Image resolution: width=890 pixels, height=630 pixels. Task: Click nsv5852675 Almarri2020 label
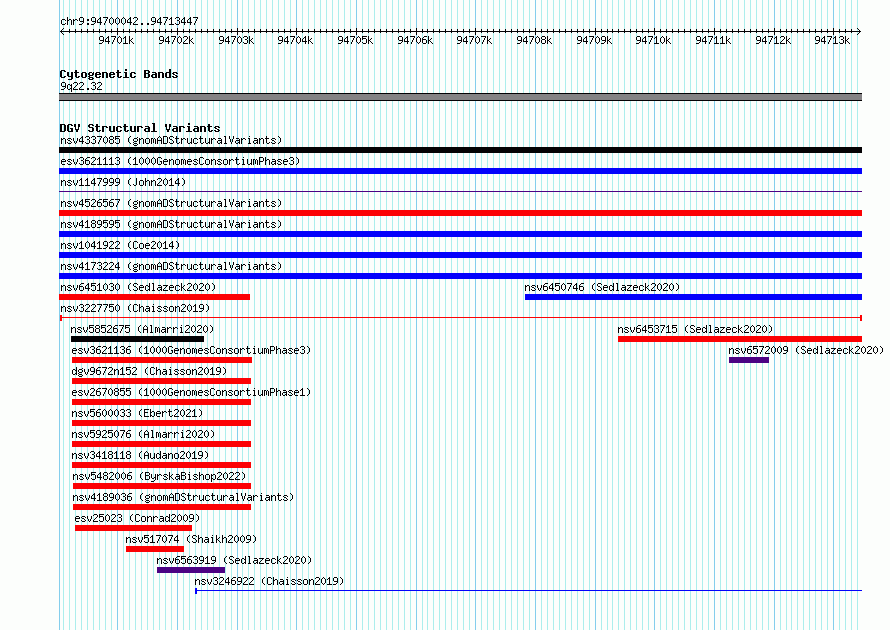click(x=142, y=329)
